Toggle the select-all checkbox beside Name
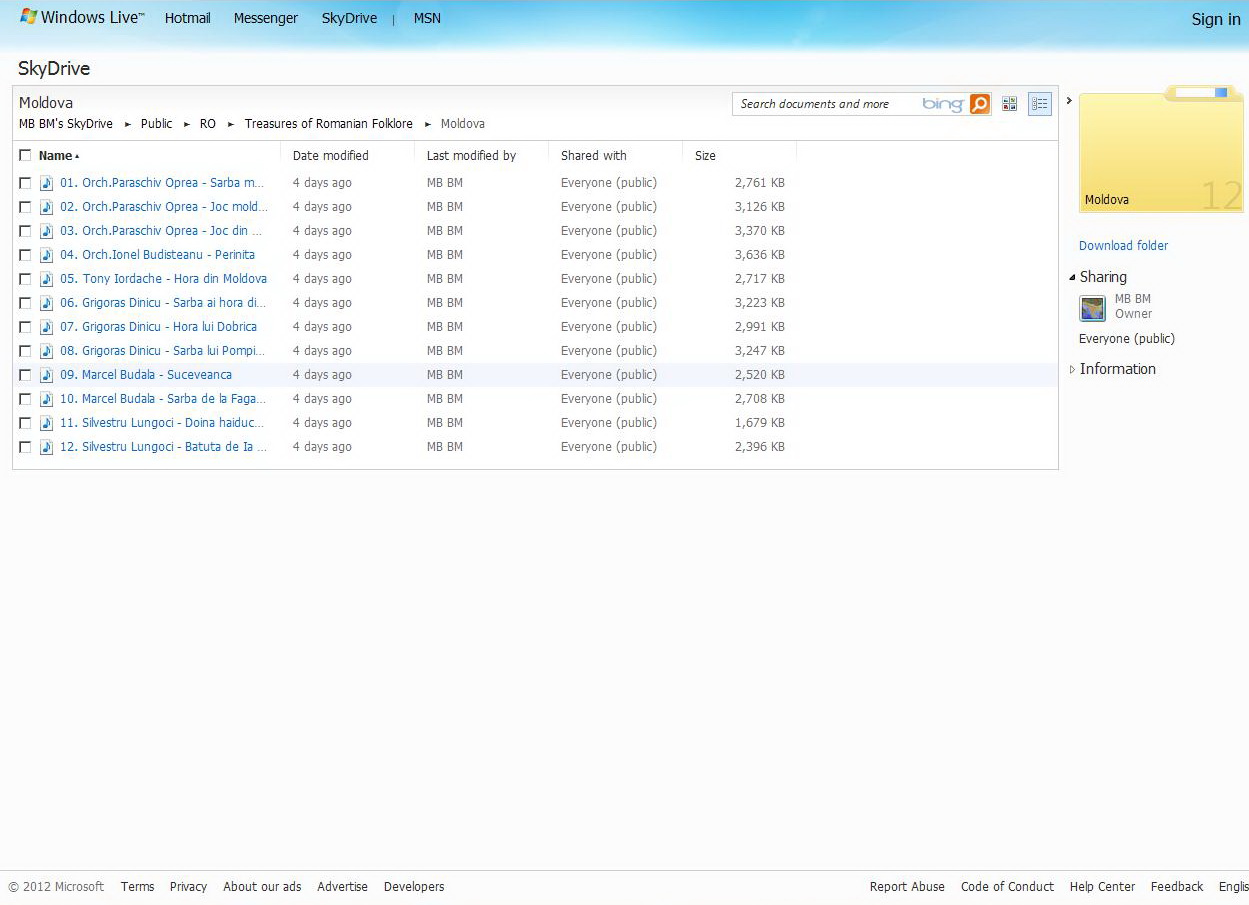Screen dimensions: 1249x905 [x=26, y=155]
